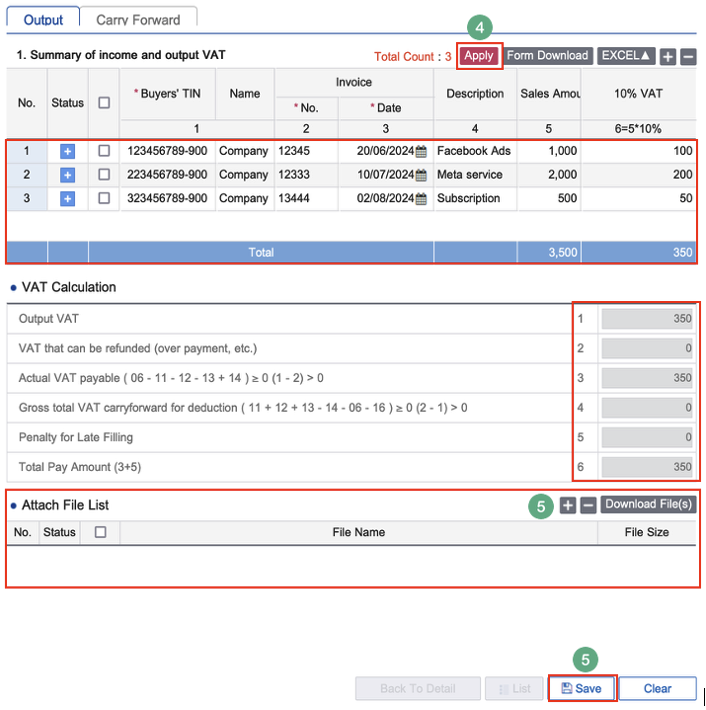The height and width of the screenshot is (710, 706).
Task: Click the Clear button
Action: (658, 688)
